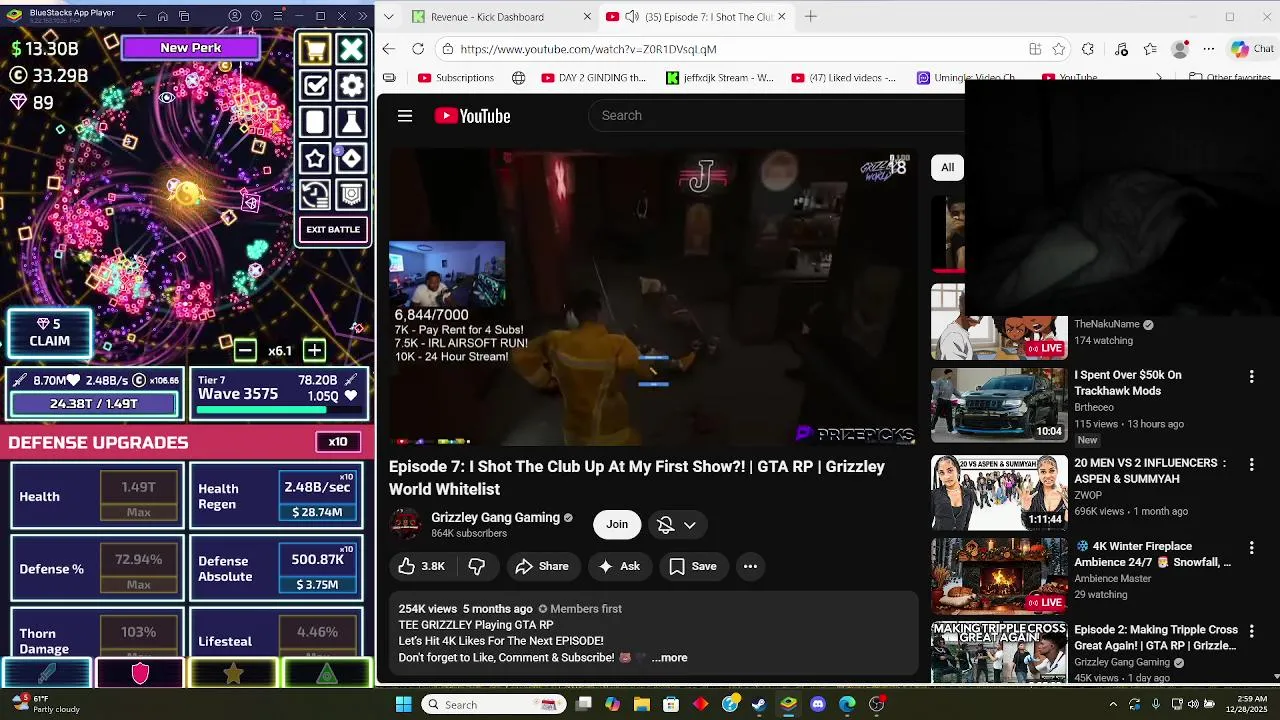Screen dimensions: 1280x720
Task: Open BlueStacks hamburger menu
Action: [x=277, y=16]
